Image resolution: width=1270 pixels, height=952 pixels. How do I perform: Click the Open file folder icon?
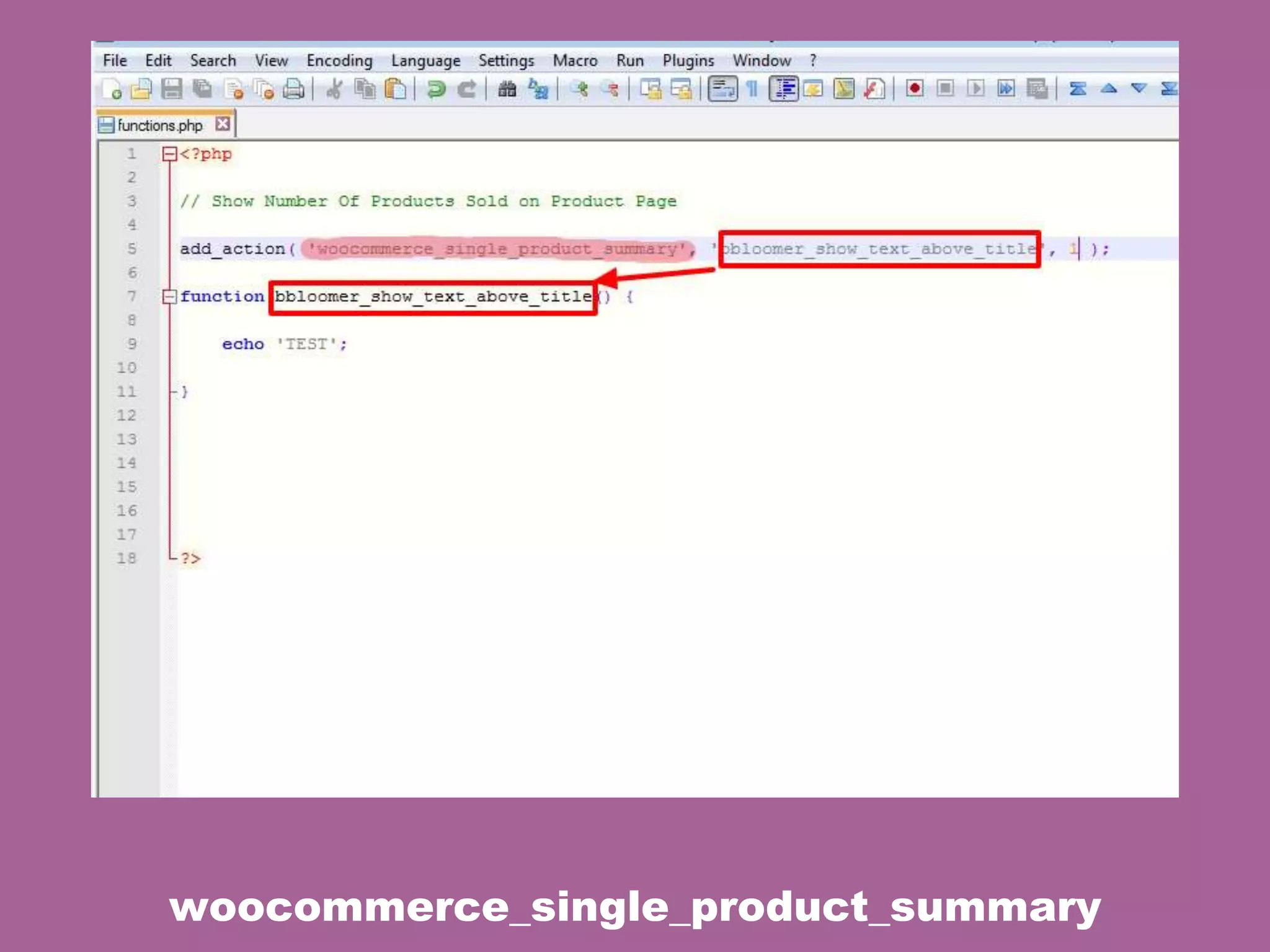(x=141, y=89)
